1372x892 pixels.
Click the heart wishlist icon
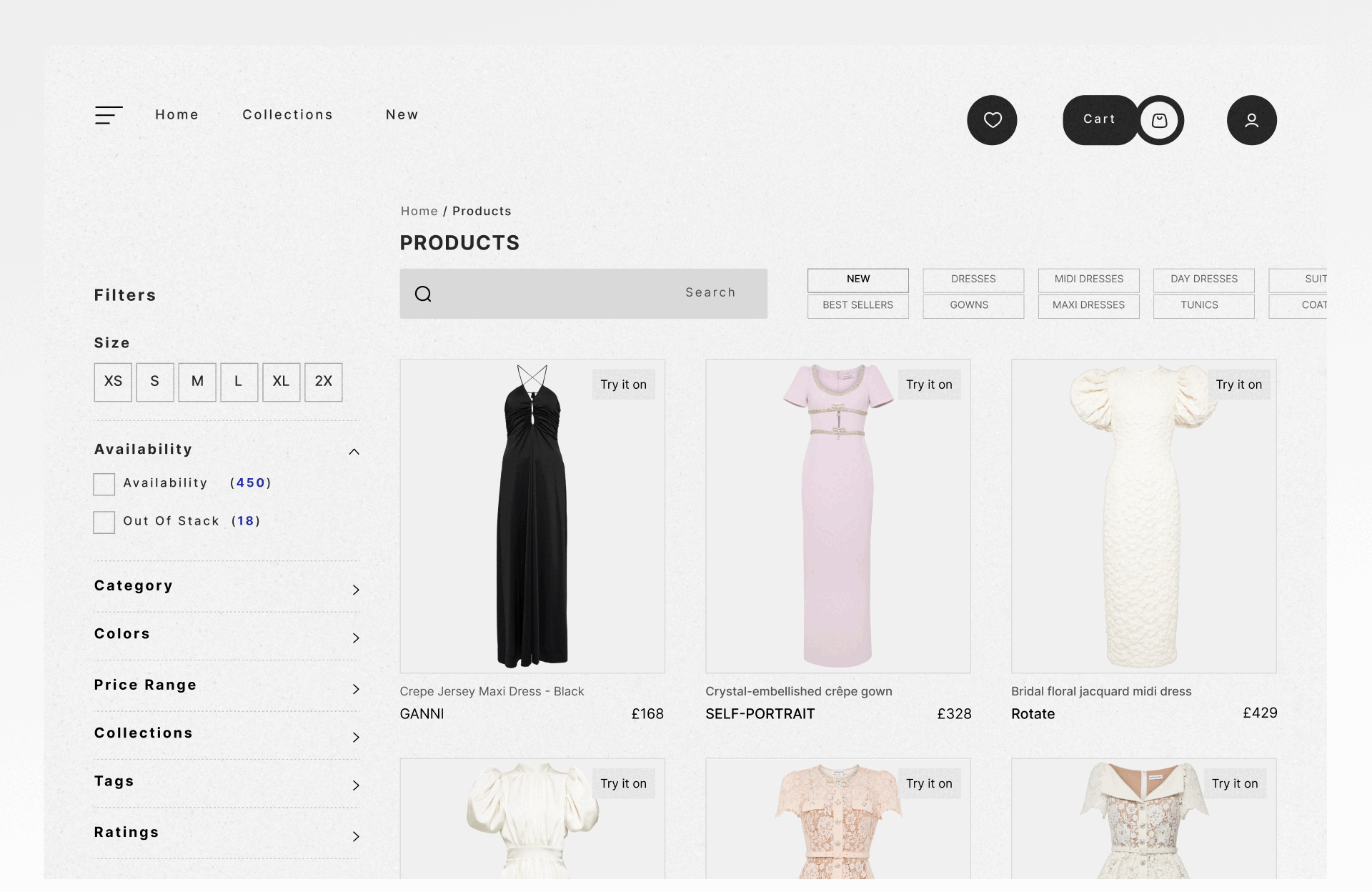pyautogui.click(x=992, y=120)
